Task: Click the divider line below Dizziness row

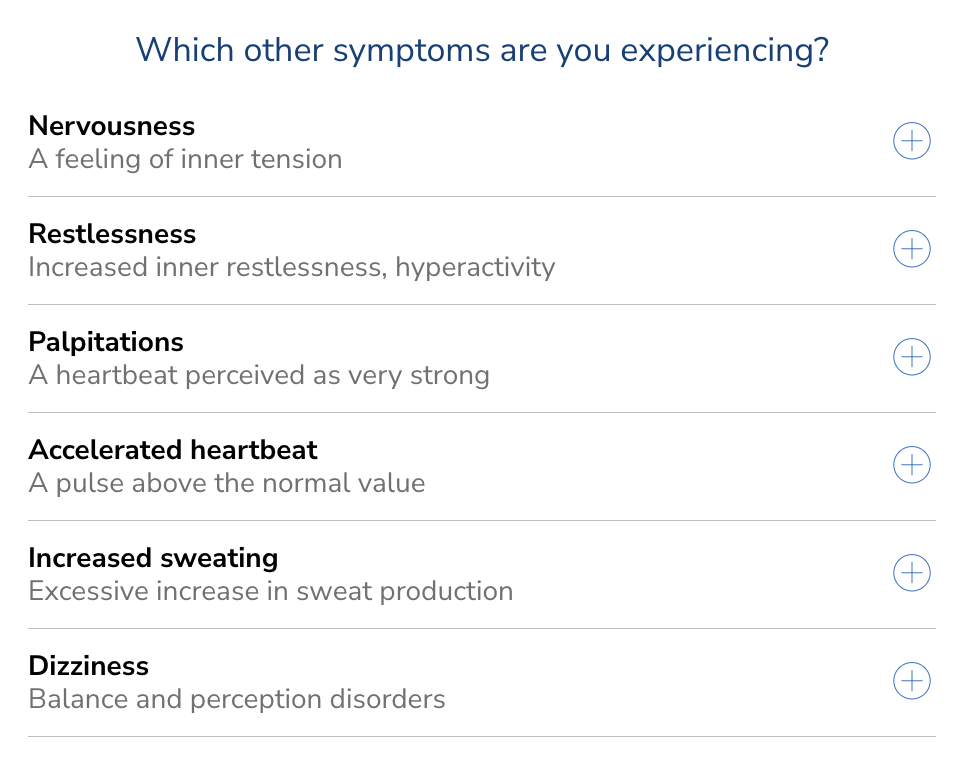Action: (482, 737)
